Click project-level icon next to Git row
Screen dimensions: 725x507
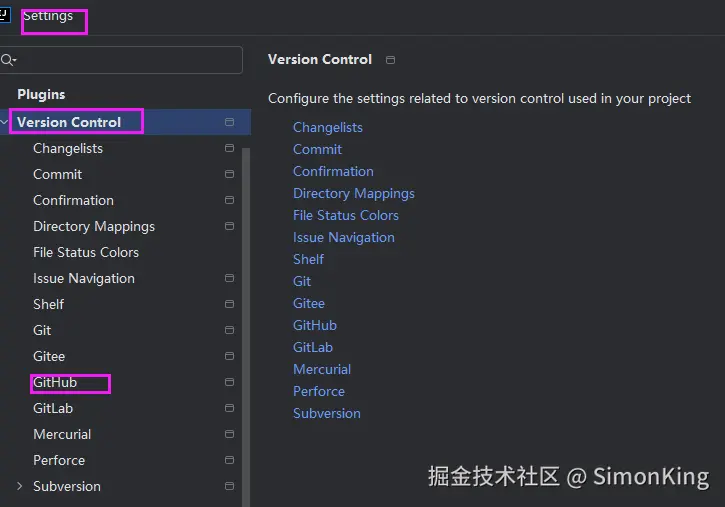pyautogui.click(x=229, y=330)
